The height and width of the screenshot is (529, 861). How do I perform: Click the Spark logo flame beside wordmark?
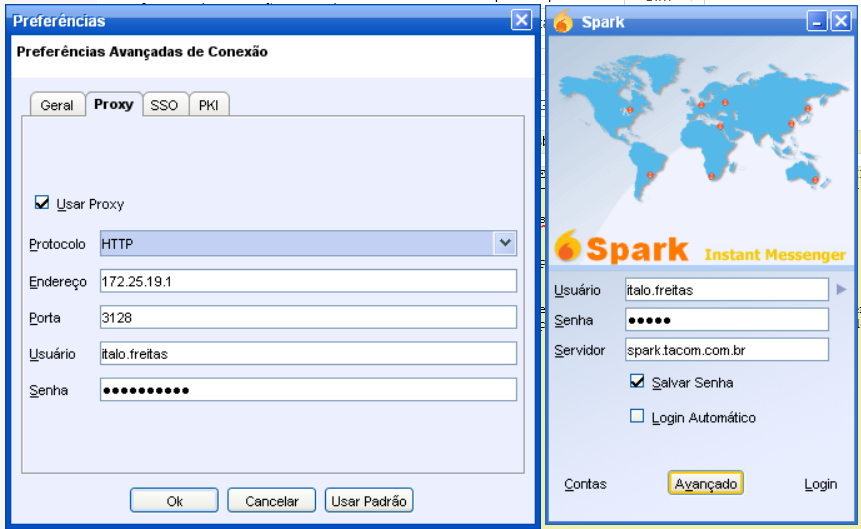pos(568,246)
